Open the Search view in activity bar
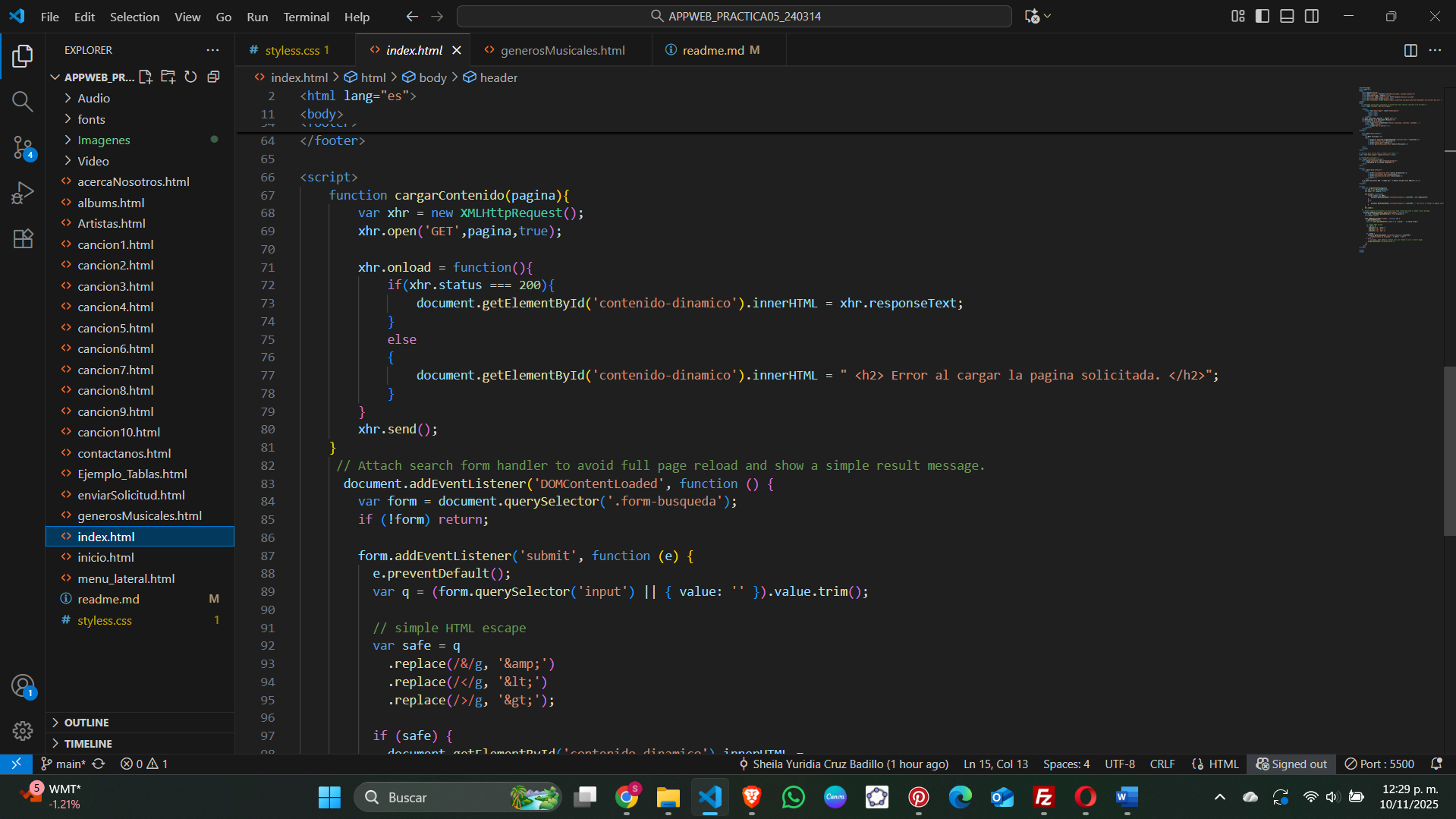The height and width of the screenshot is (819, 1456). tap(23, 102)
